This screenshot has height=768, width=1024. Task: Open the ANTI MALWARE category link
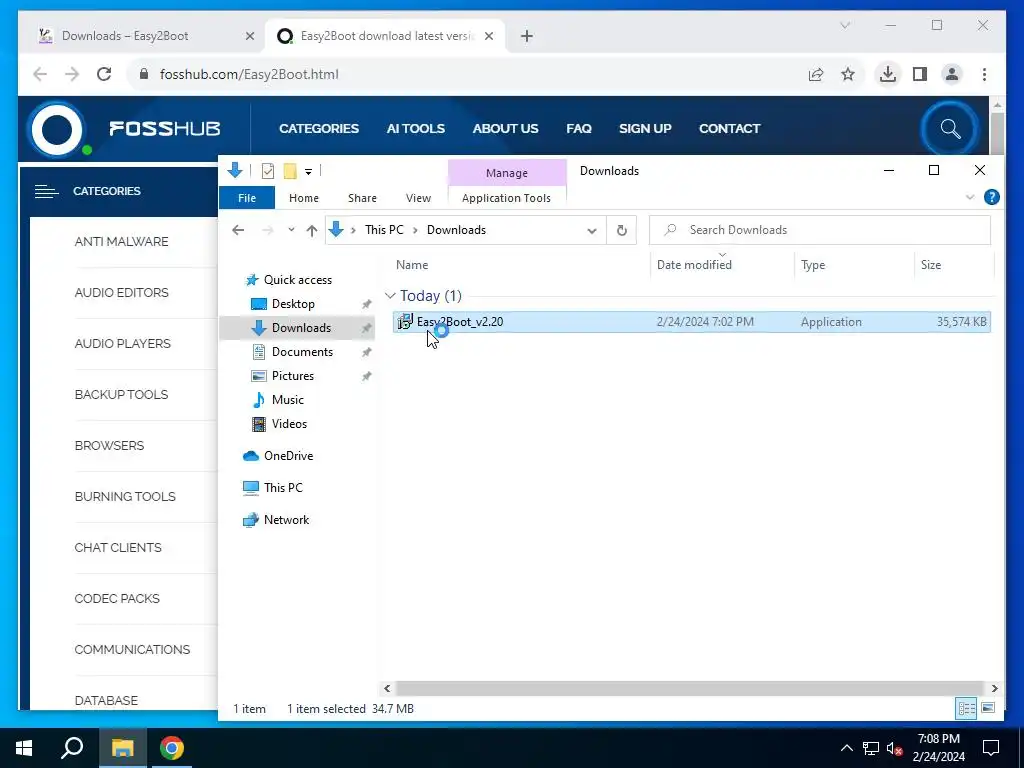(x=121, y=242)
